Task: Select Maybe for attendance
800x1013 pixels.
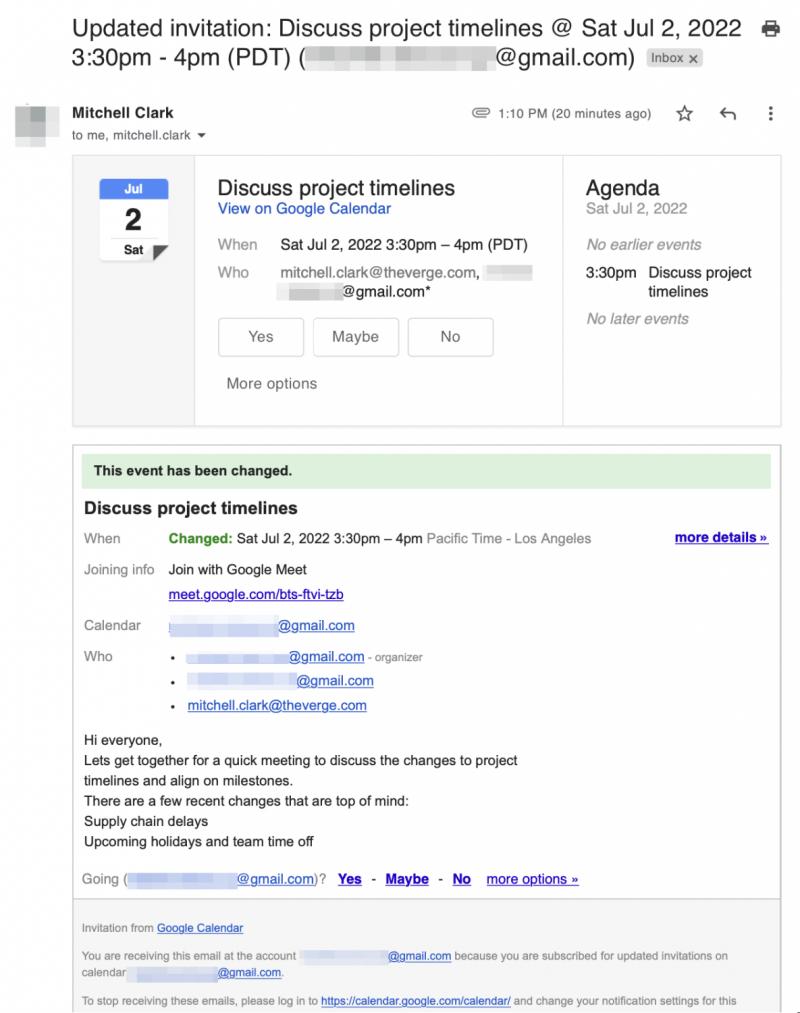Action: pos(355,337)
